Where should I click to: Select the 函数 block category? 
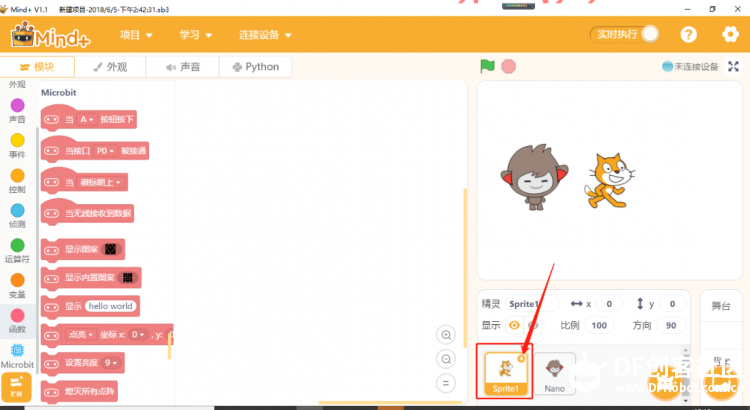point(17,321)
